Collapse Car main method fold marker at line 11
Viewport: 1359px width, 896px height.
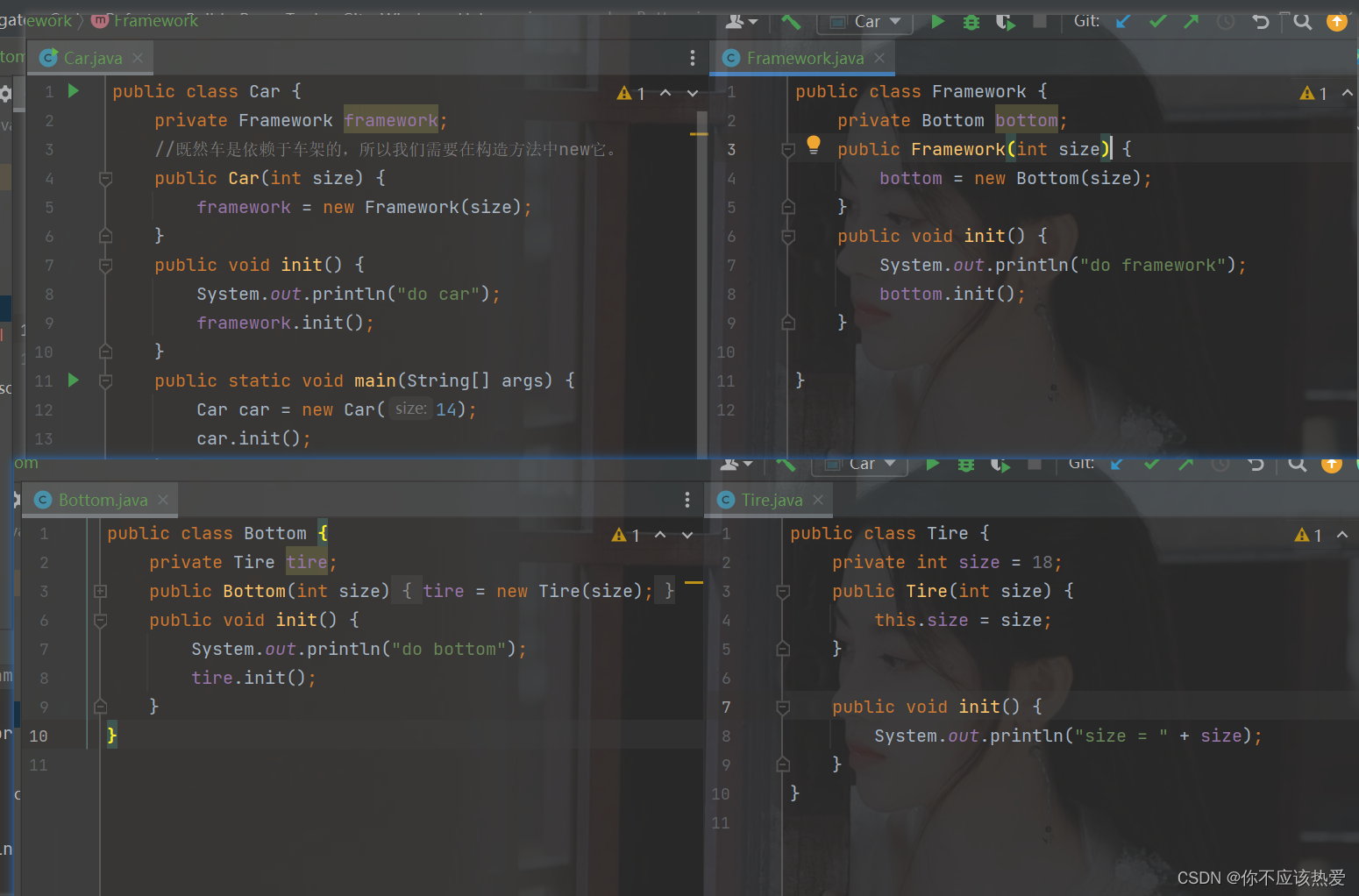click(105, 381)
